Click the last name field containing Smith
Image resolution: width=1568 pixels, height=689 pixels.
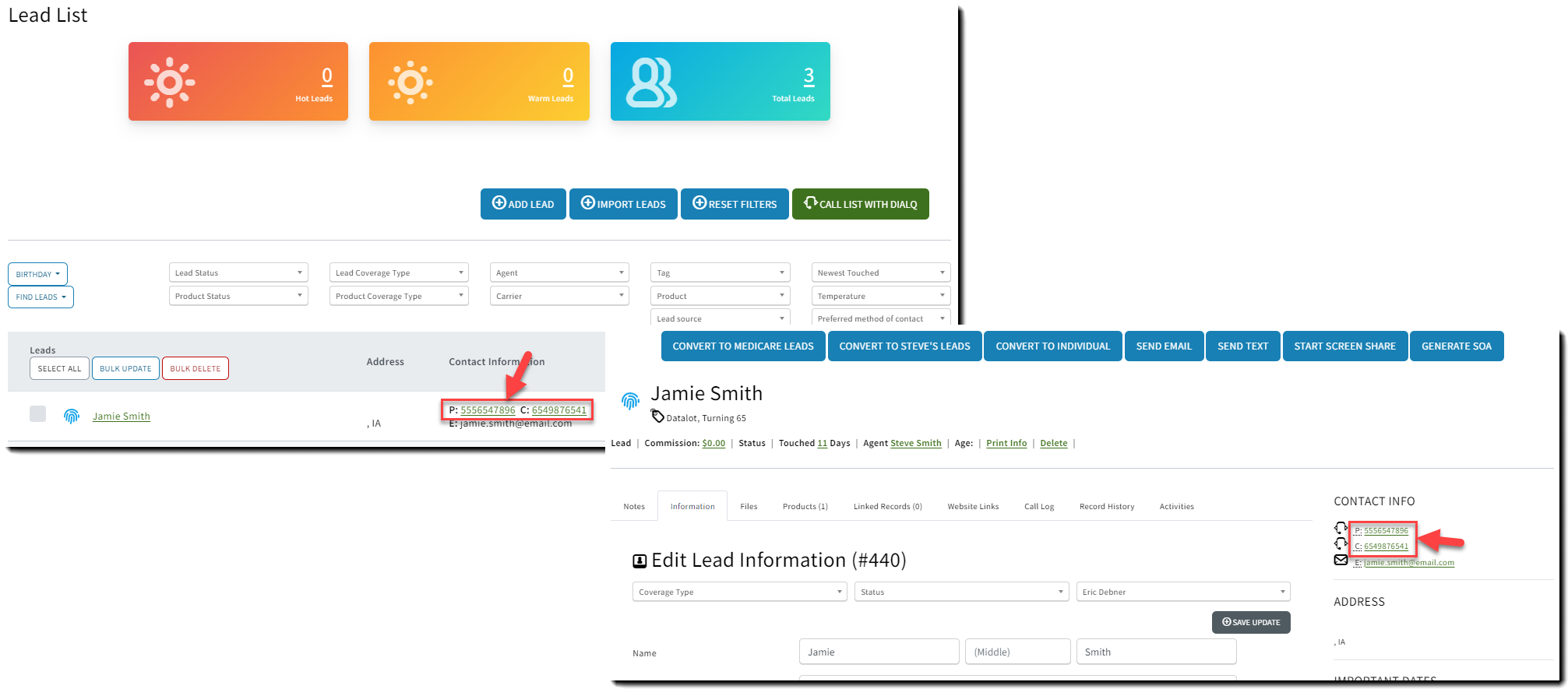click(1156, 652)
